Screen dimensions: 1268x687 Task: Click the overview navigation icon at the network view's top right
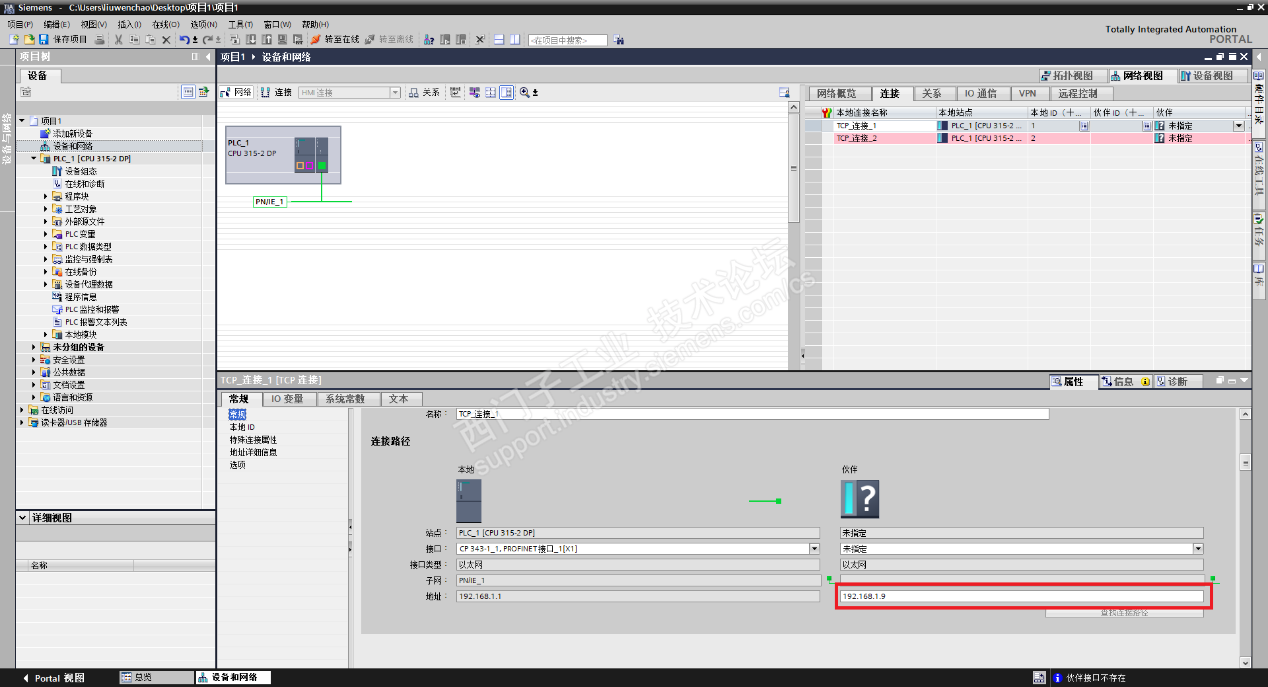[785, 92]
